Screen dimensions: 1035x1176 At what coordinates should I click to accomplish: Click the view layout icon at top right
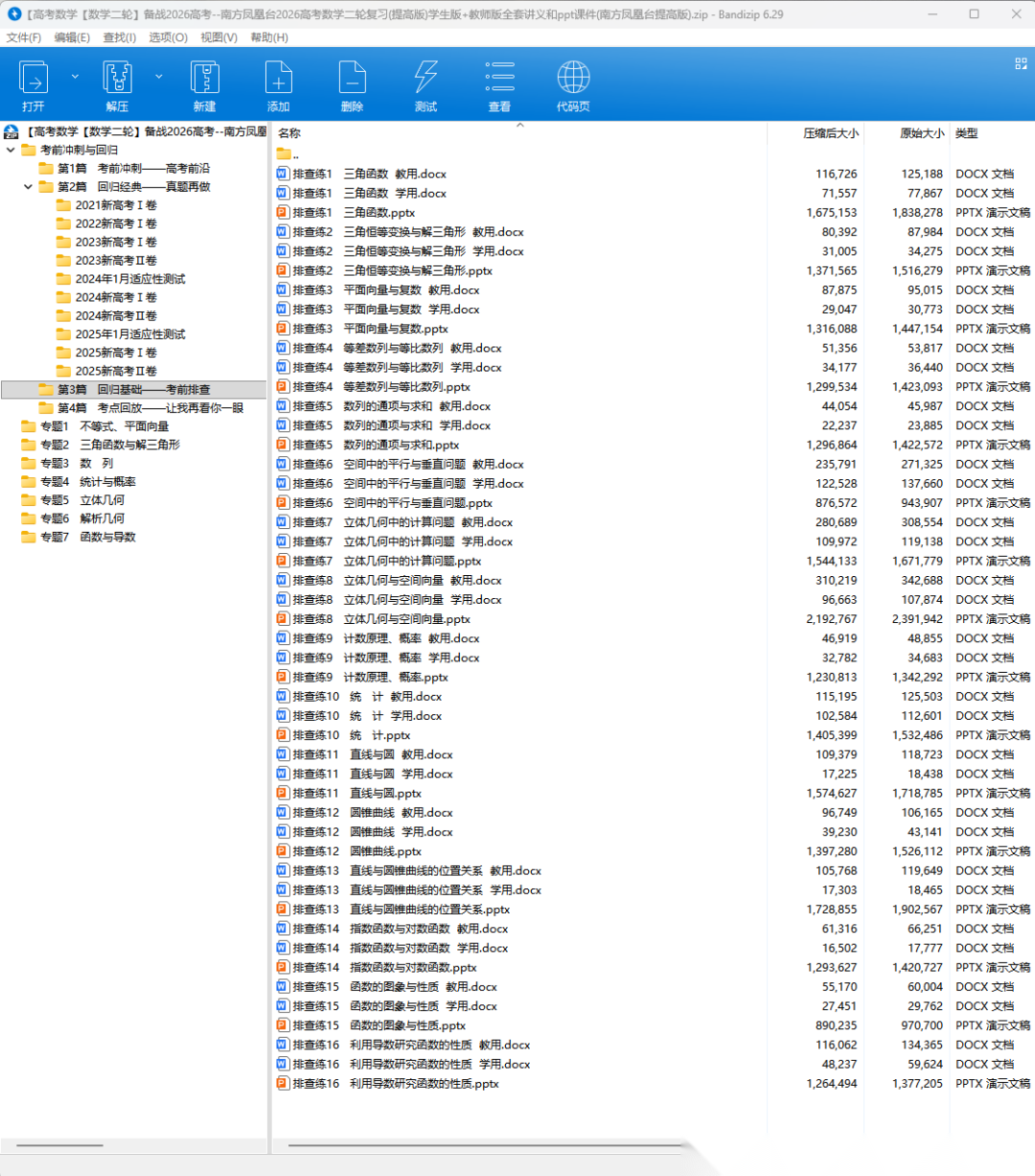coord(1021,63)
